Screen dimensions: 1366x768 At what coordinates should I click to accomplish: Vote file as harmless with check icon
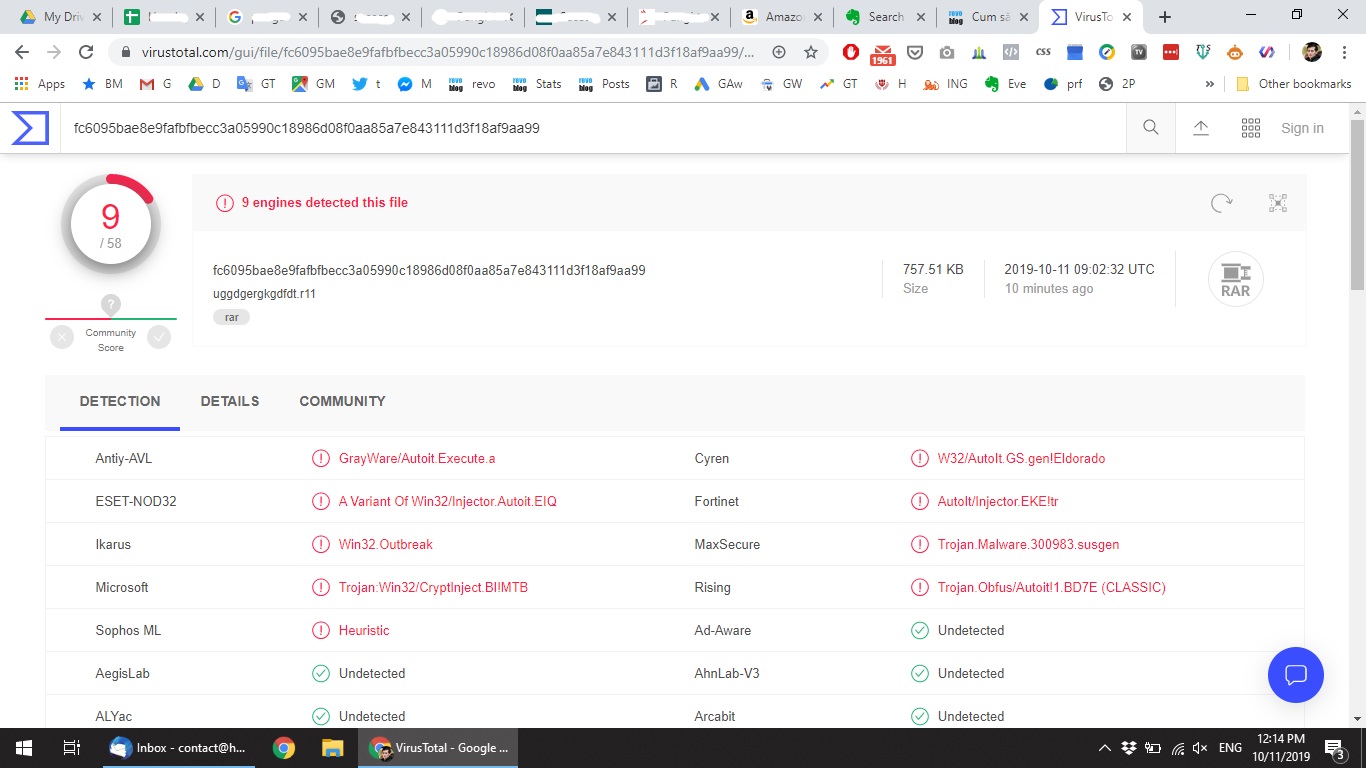159,337
